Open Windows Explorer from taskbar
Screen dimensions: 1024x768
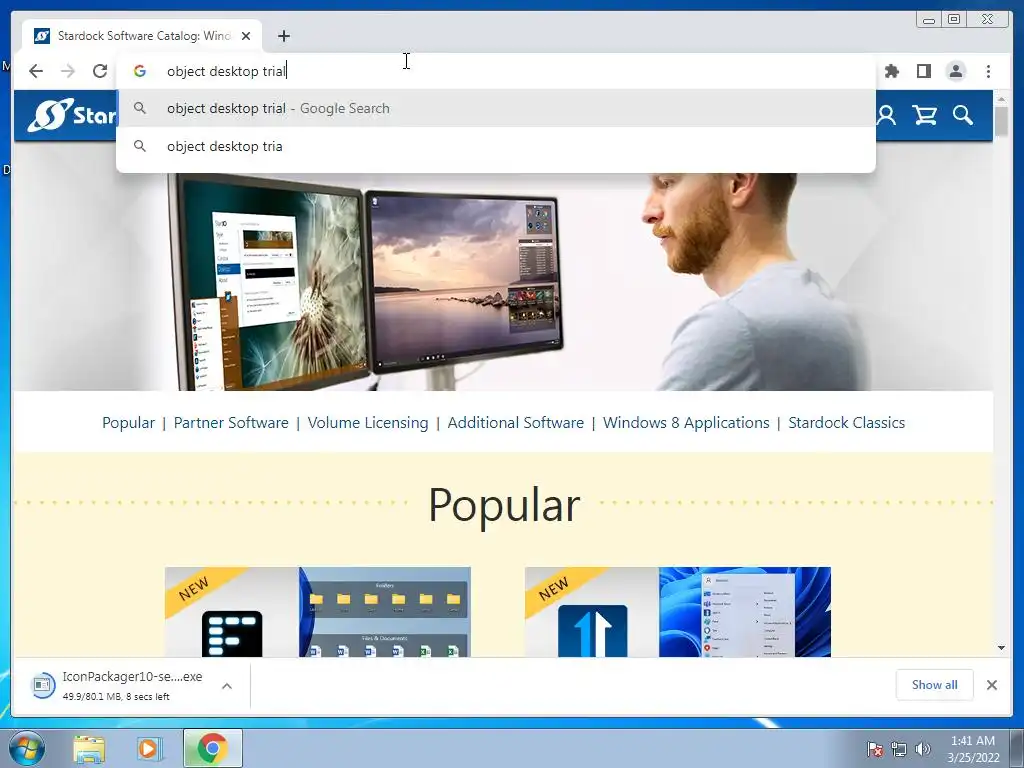89,748
